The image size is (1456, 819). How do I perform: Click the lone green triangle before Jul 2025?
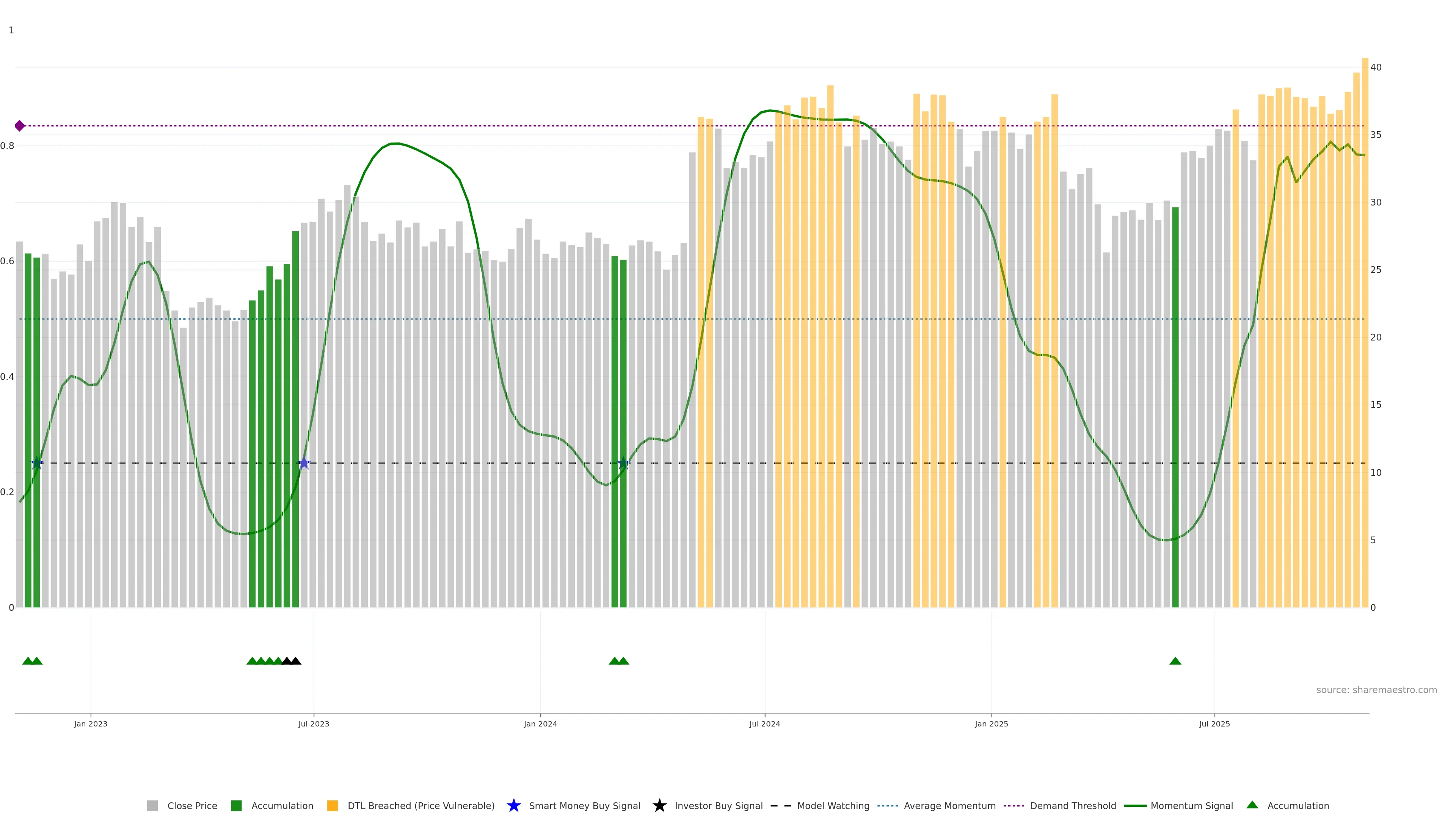coord(1175,661)
